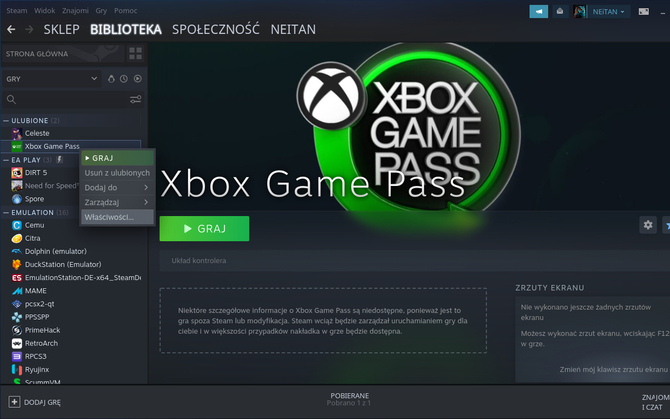Toggle the Steam Deck compatibility filter icon

pos(111,79)
